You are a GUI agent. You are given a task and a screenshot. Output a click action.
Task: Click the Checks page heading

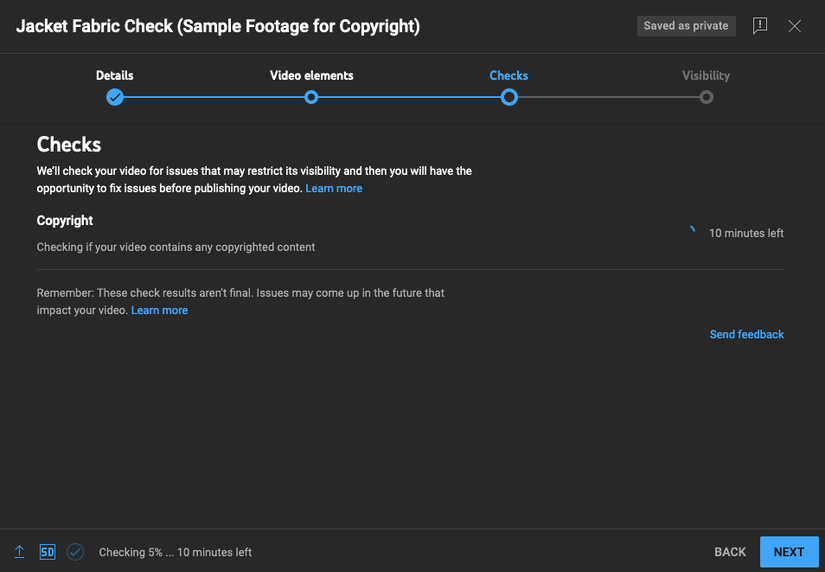pyautogui.click(x=69, y=144)
